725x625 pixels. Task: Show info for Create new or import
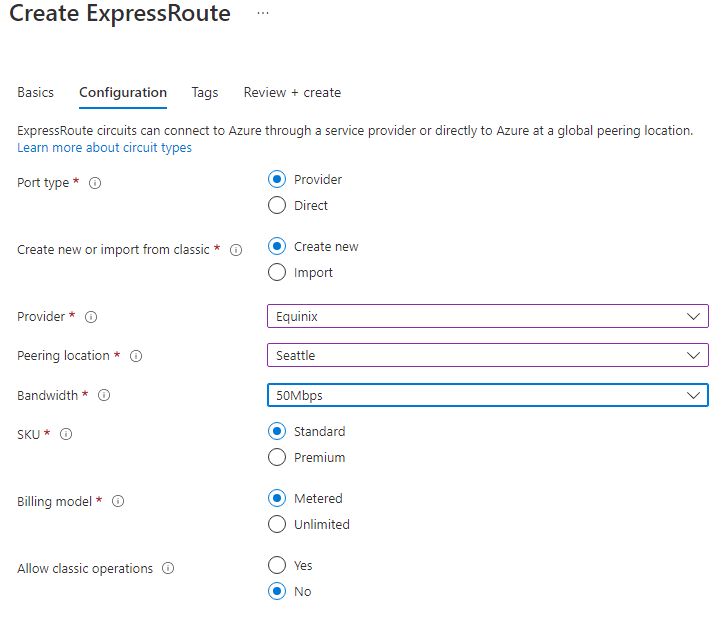pyautogui.click(x=236, y=250)
